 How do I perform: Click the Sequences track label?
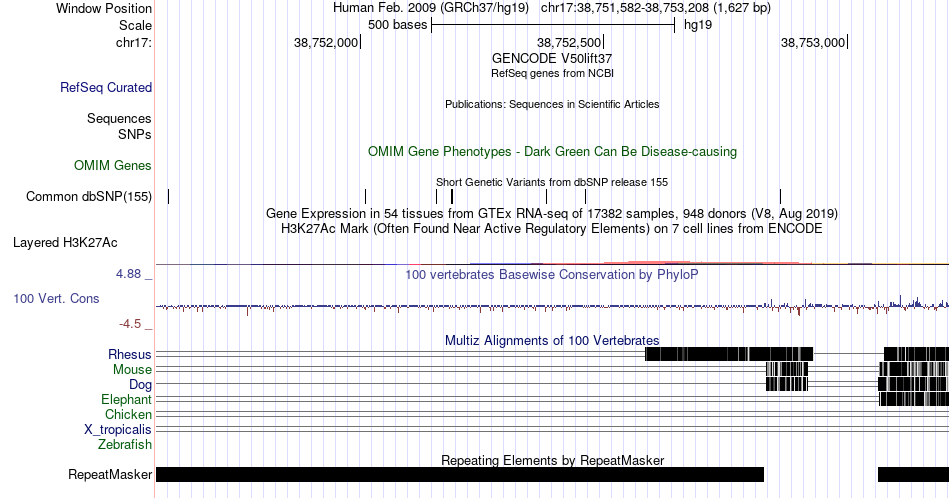click(119, 118)
